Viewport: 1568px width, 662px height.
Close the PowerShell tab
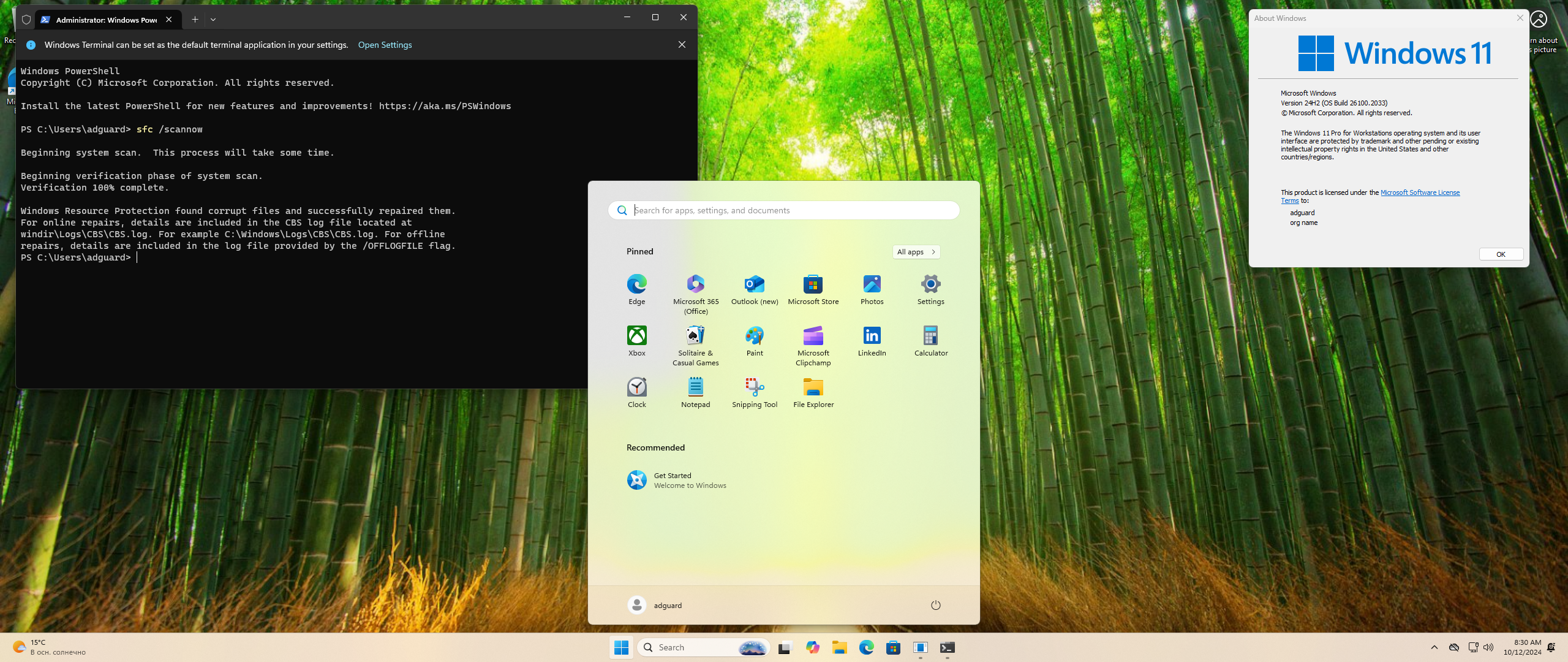[x=168, y=20]
